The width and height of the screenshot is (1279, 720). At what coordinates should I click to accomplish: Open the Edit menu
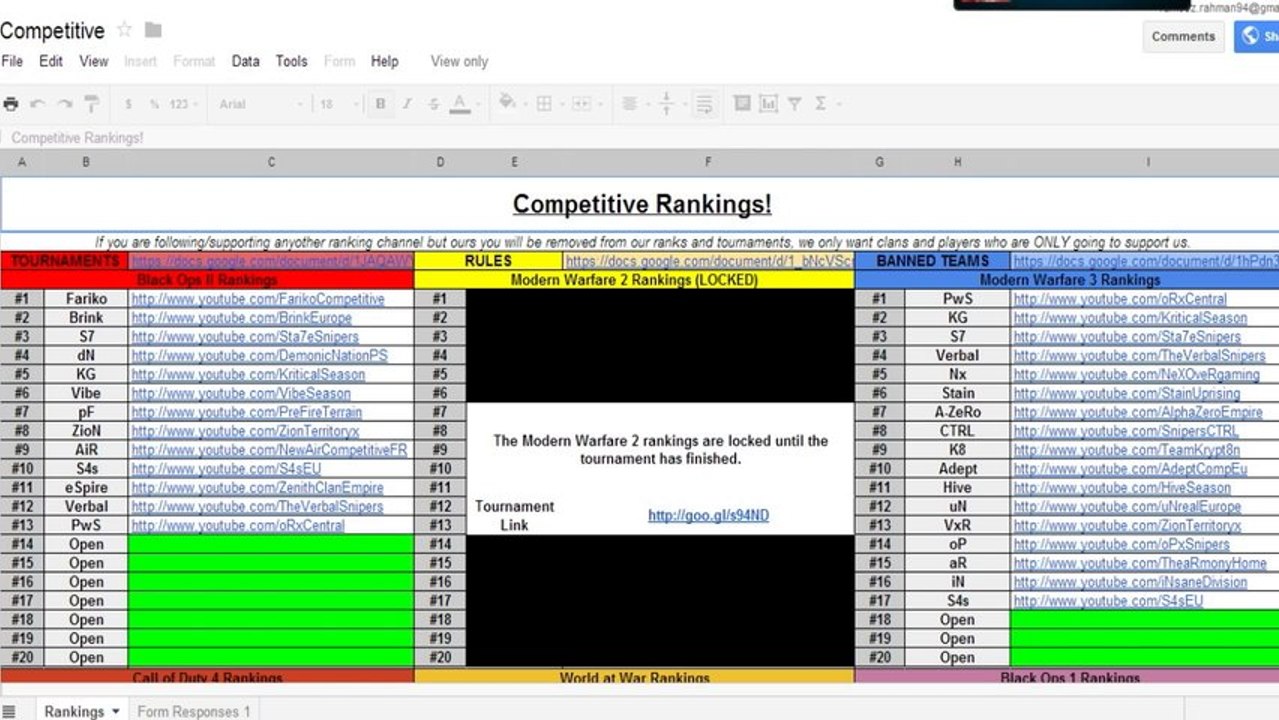point(51,61)
